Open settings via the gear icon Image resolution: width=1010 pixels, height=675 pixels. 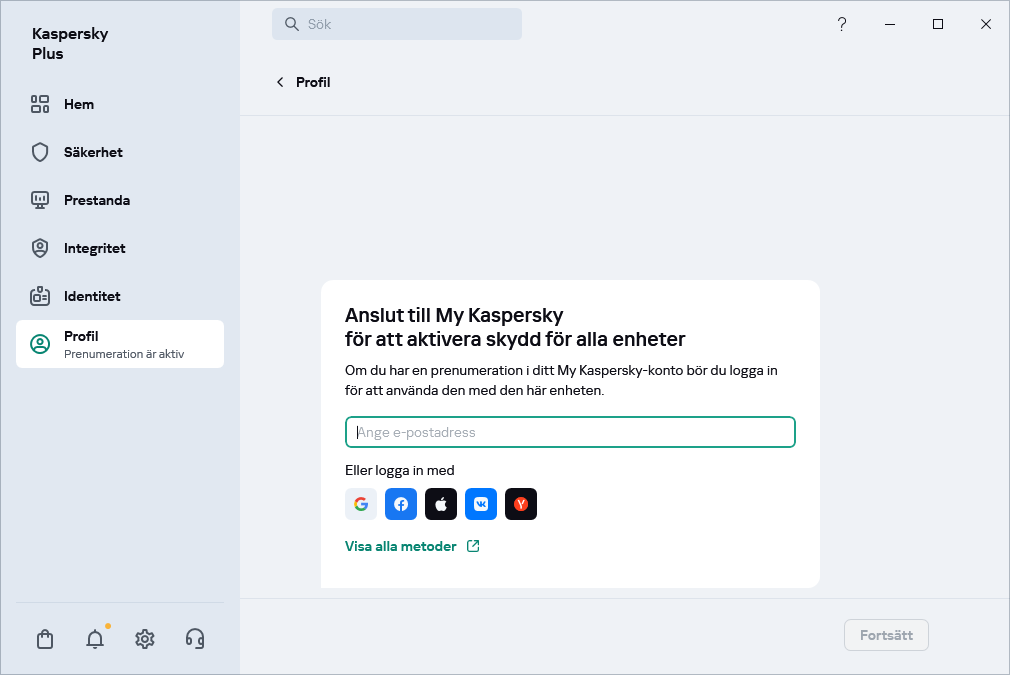click(145, 639)
